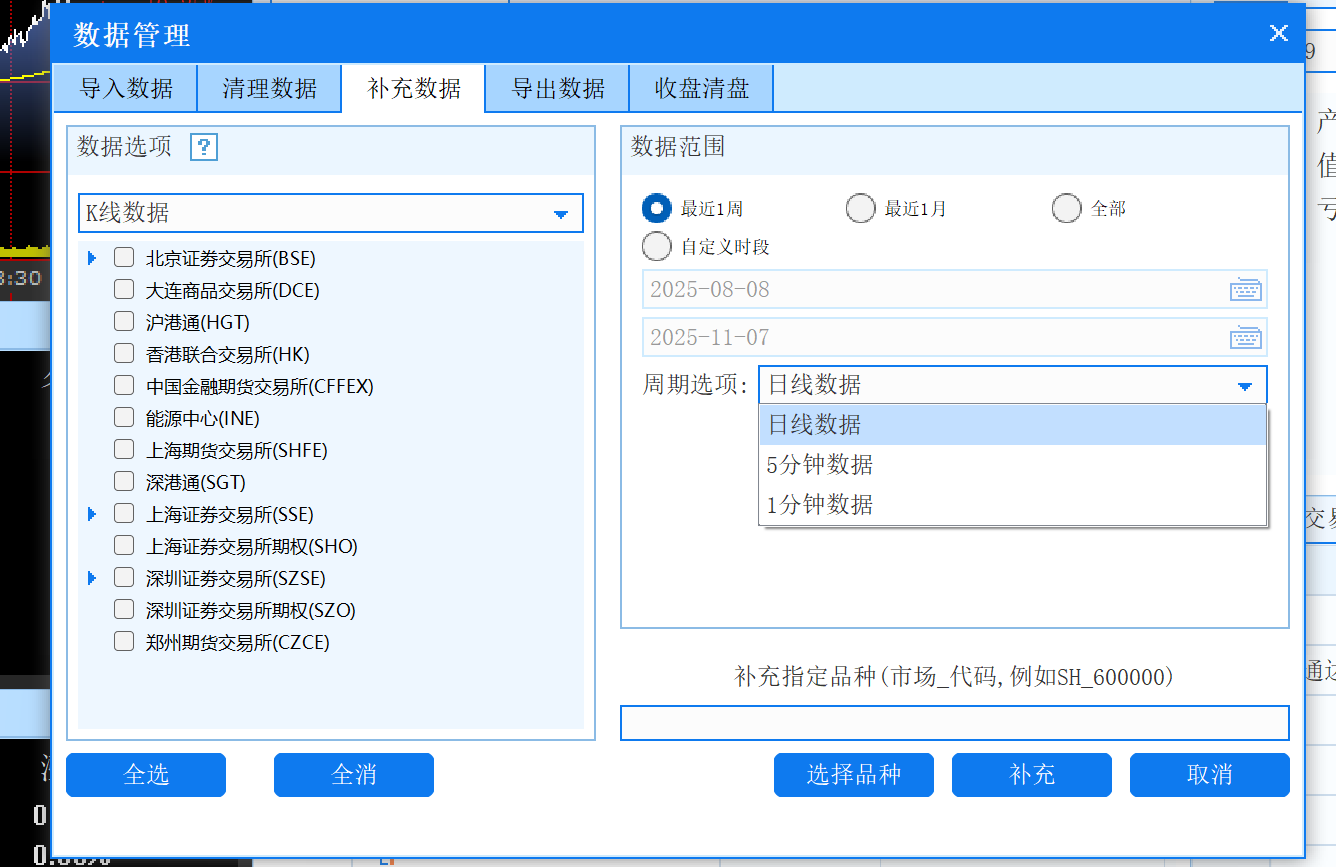1336x867 pixels.
Task: Select the 最近1月 radio button
Action: click(x=860, y=209)
